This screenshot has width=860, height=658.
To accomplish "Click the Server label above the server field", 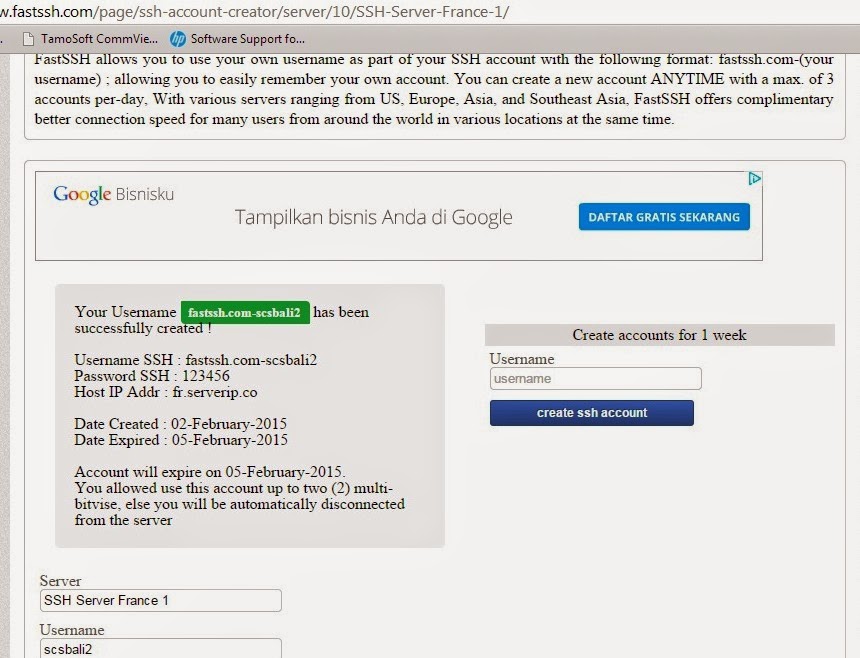I will click(x=60, y=581).
